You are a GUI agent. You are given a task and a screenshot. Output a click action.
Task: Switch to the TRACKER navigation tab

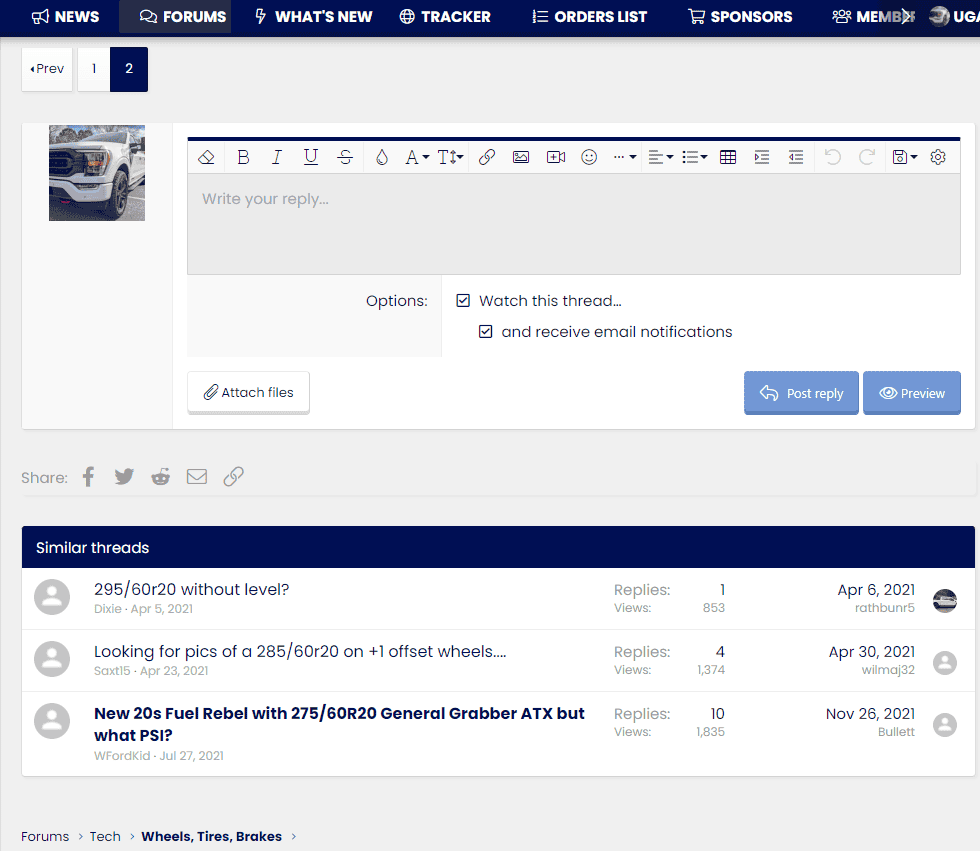[444, 16]
